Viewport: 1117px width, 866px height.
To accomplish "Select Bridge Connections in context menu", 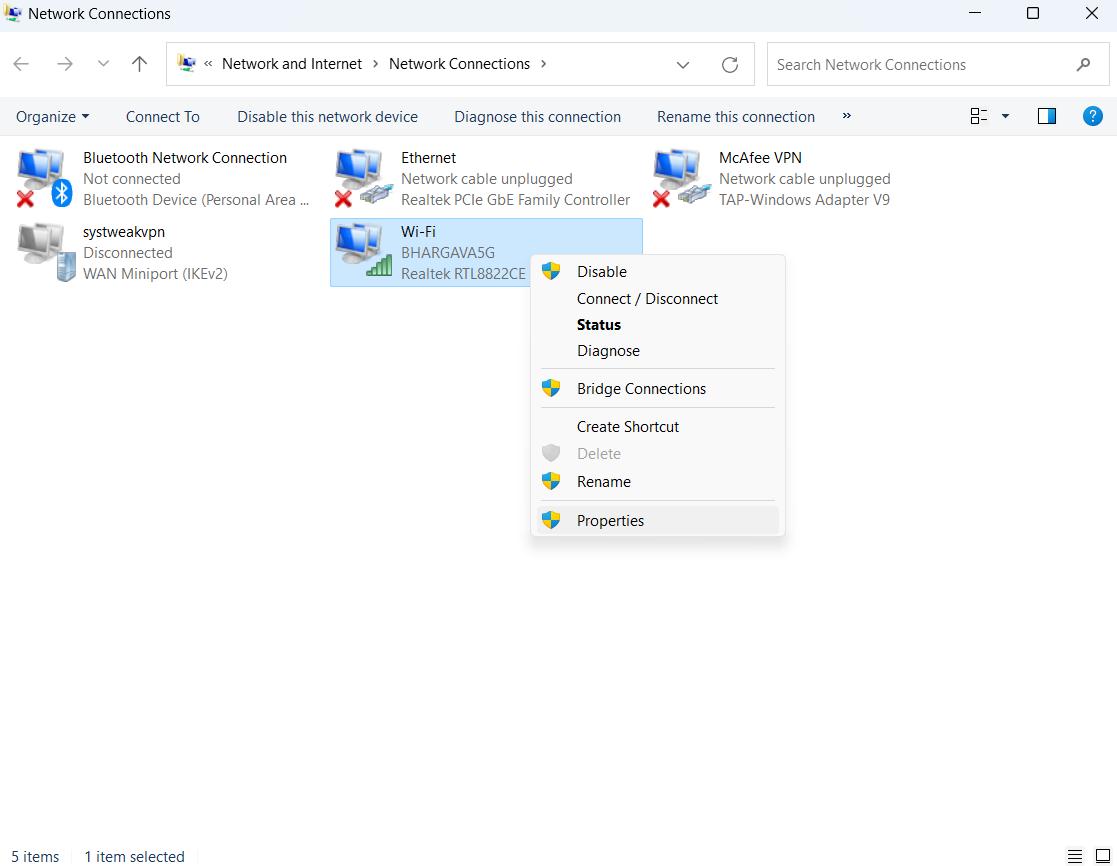I will pos(641,389).
